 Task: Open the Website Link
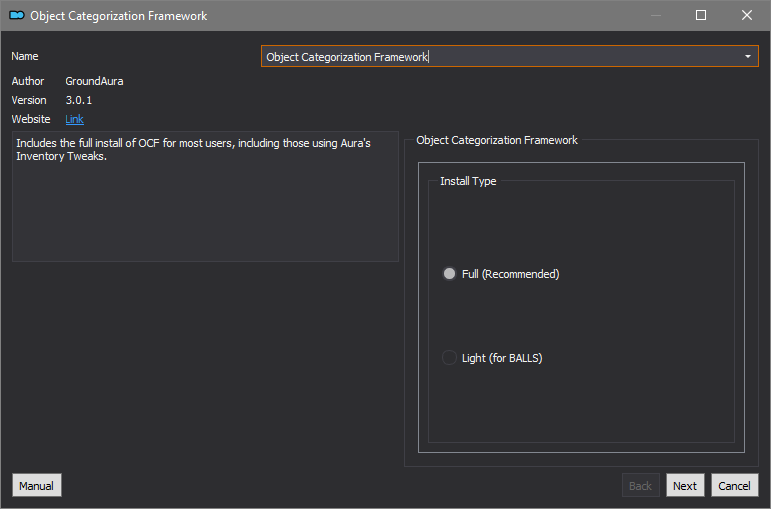(x=74, y=119)
